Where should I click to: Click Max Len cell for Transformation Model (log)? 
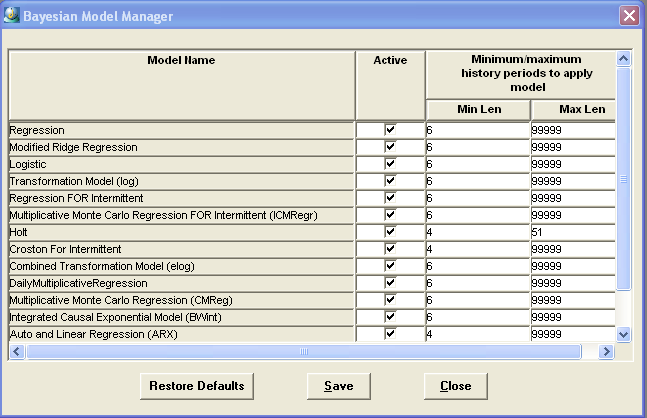tap(573, 181)
